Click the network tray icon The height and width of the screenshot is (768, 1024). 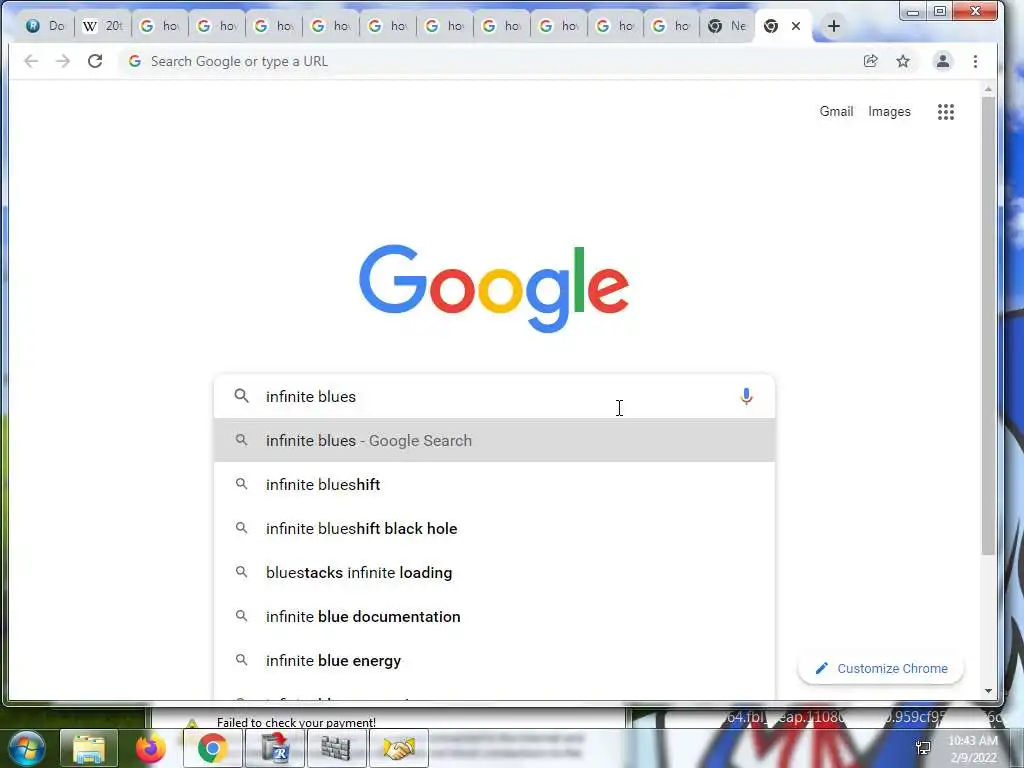(923, 748)
